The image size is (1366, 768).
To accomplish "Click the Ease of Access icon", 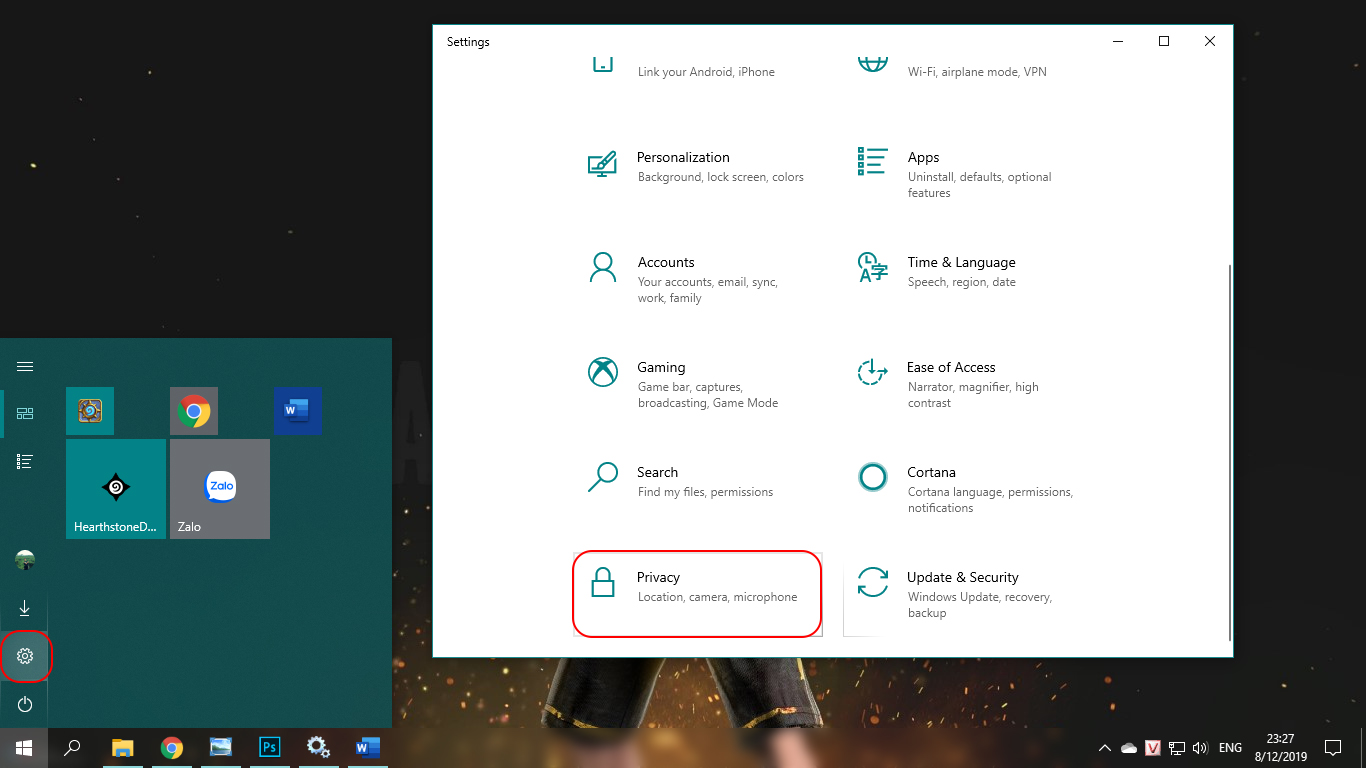I will point(873,372).
